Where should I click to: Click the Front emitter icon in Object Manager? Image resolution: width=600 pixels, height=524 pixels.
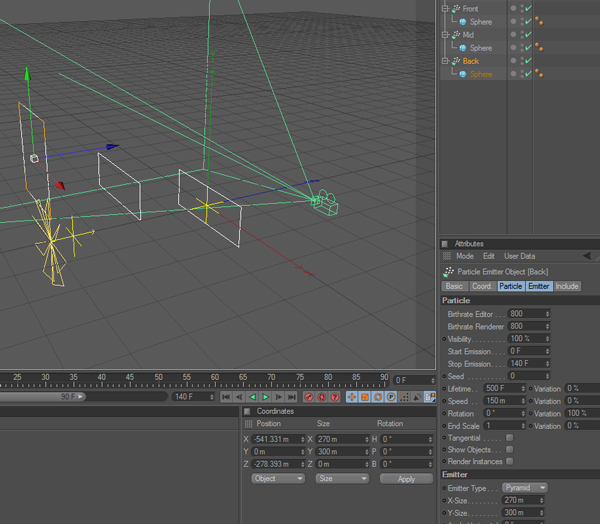(456, 9)
